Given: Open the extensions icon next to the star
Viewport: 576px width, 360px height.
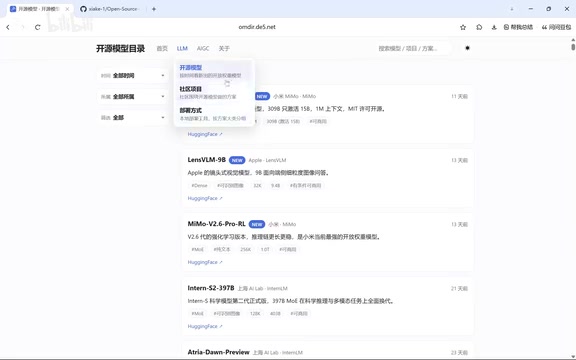Looking at the screenshot, I should [479, 27].
